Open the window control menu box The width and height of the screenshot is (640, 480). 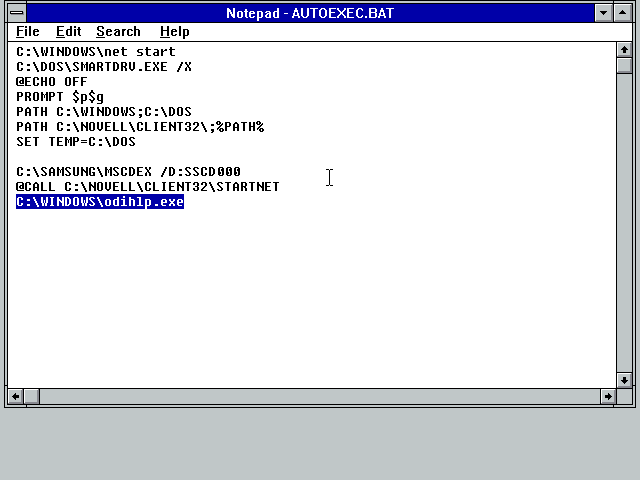[x=17, y=13]
